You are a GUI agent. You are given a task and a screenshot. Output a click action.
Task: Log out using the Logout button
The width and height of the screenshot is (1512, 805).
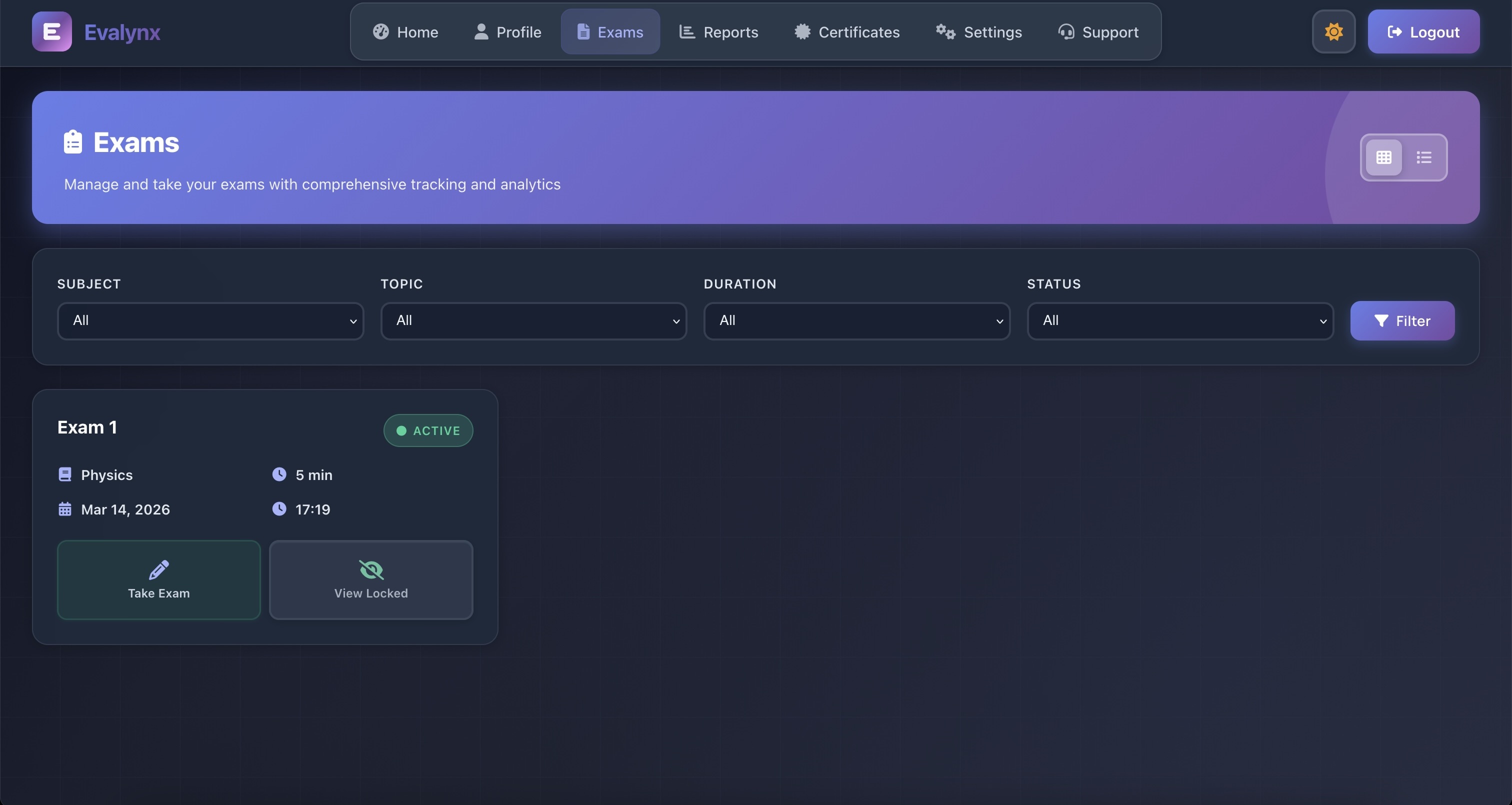[x=1423, y=31]
